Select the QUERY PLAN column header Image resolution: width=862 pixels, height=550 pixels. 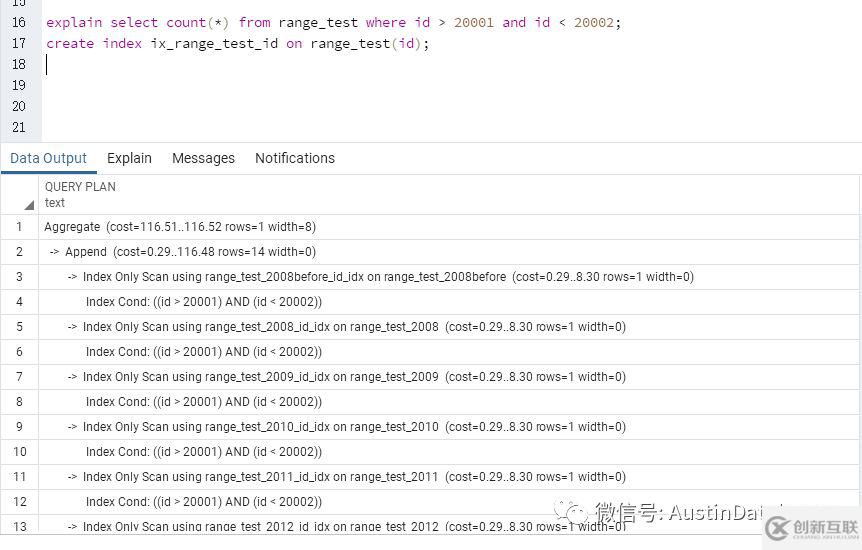(x=449, y=195)
